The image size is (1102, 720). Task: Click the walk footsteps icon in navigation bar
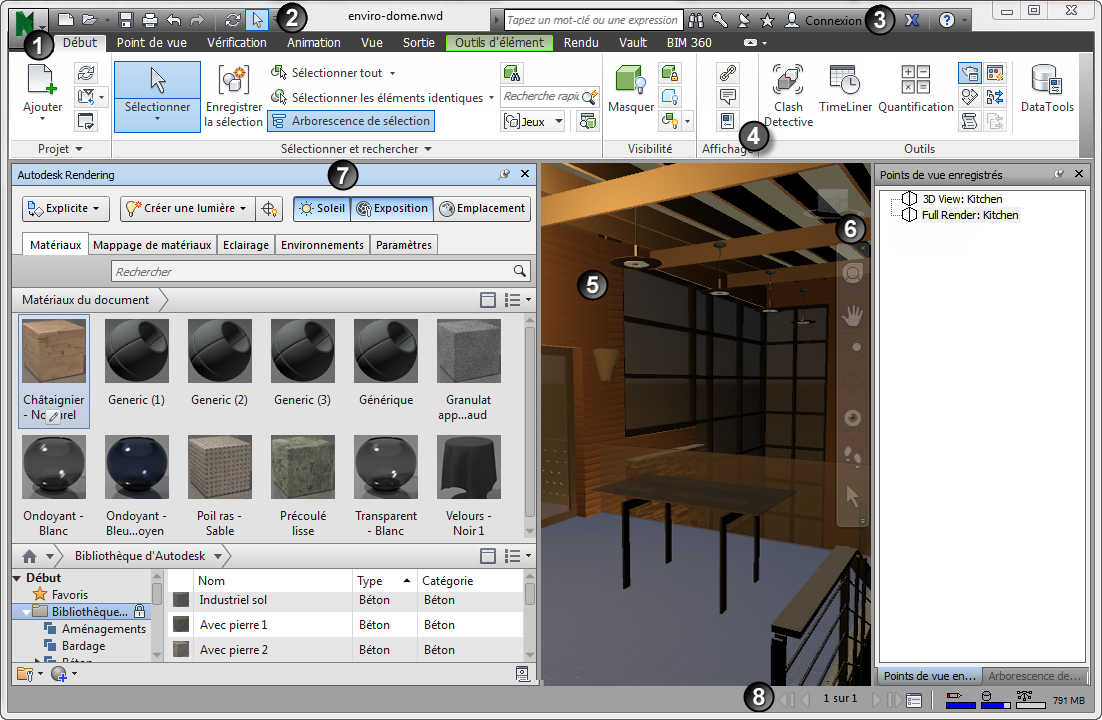853,455
